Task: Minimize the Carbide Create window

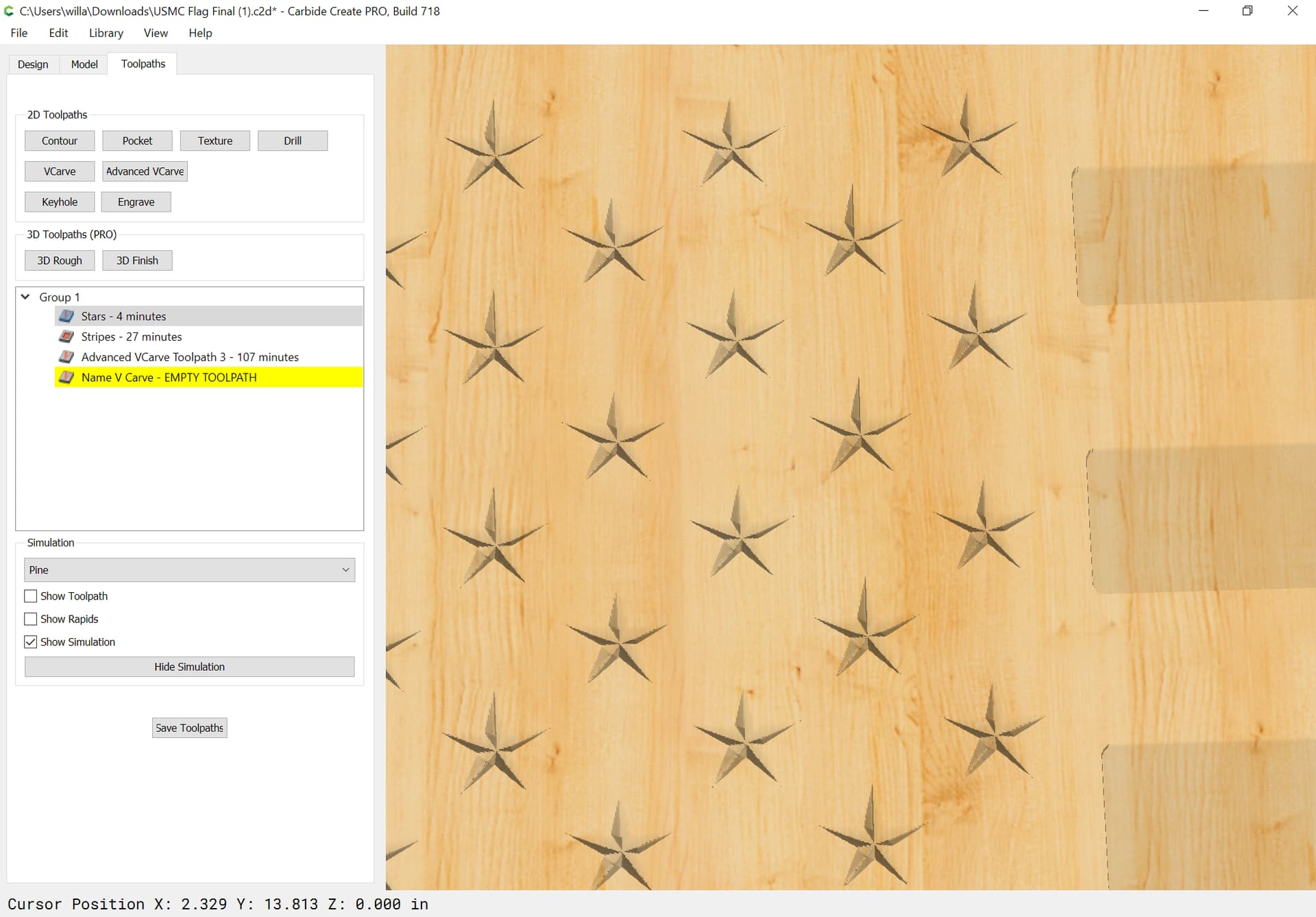Action: coord(1204,11)
